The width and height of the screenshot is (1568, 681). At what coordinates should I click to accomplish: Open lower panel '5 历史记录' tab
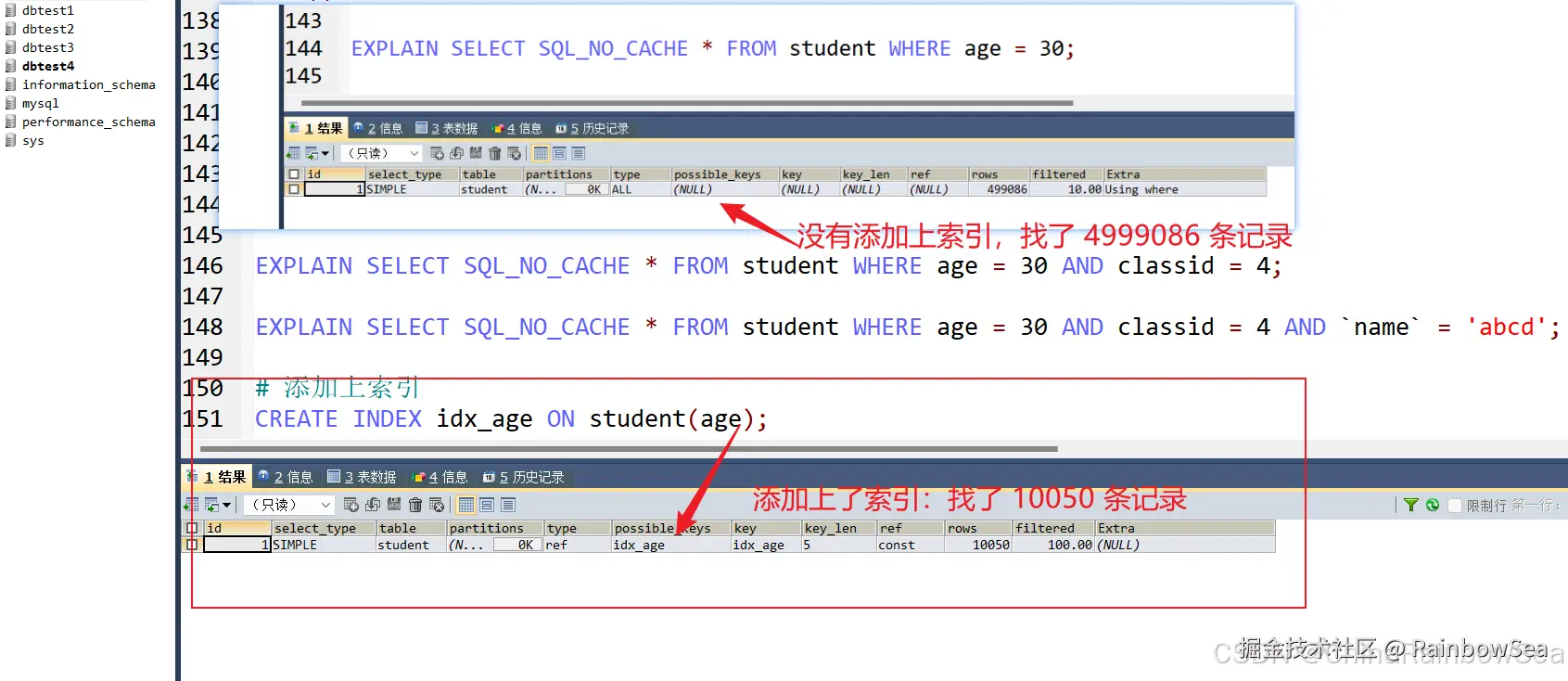pyautogui.click(x=524, y=477)
